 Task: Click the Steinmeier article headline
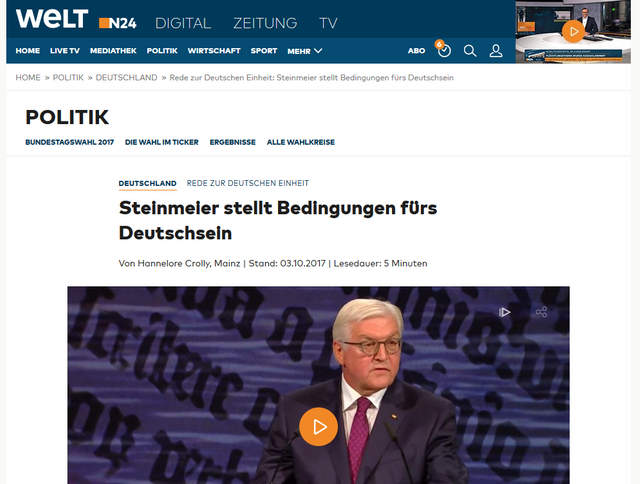[x=278, y=220]
